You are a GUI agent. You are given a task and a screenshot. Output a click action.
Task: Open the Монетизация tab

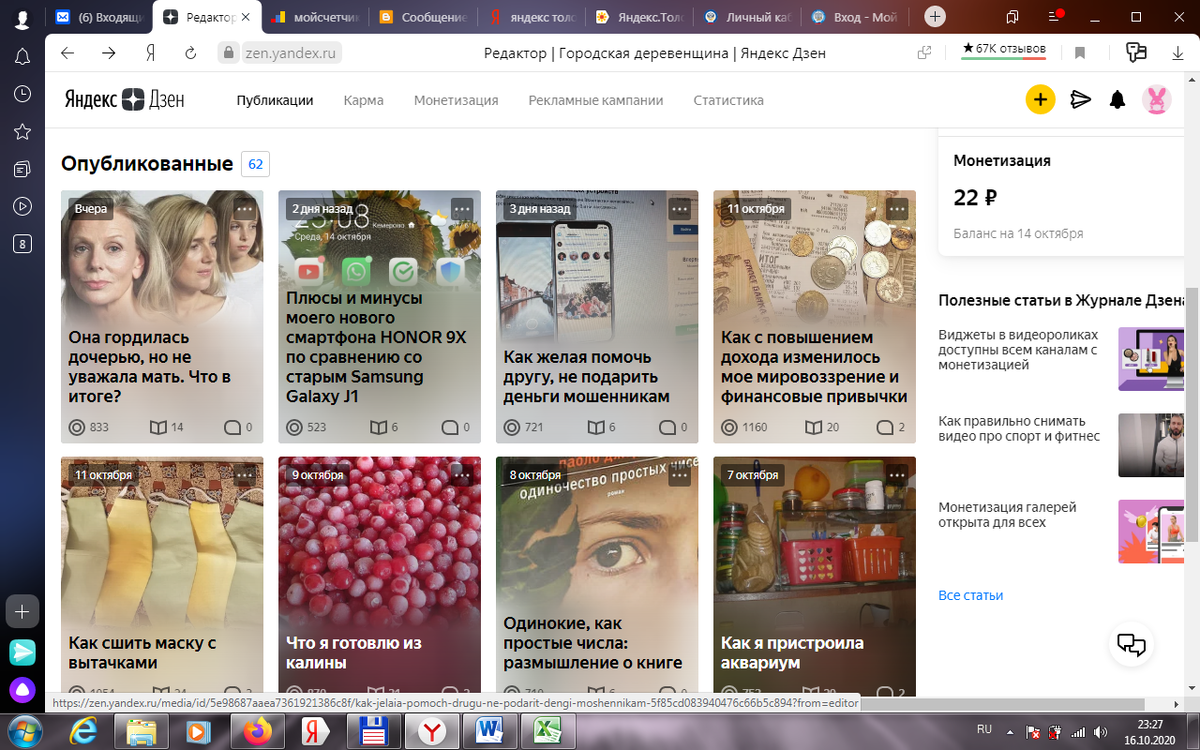tap(456, 100)
